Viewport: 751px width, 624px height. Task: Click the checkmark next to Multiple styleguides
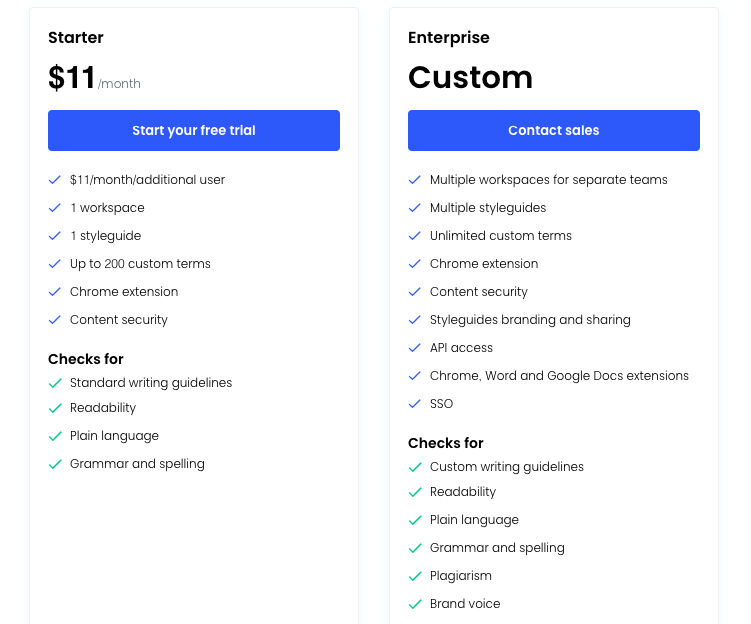click(414, 208)
